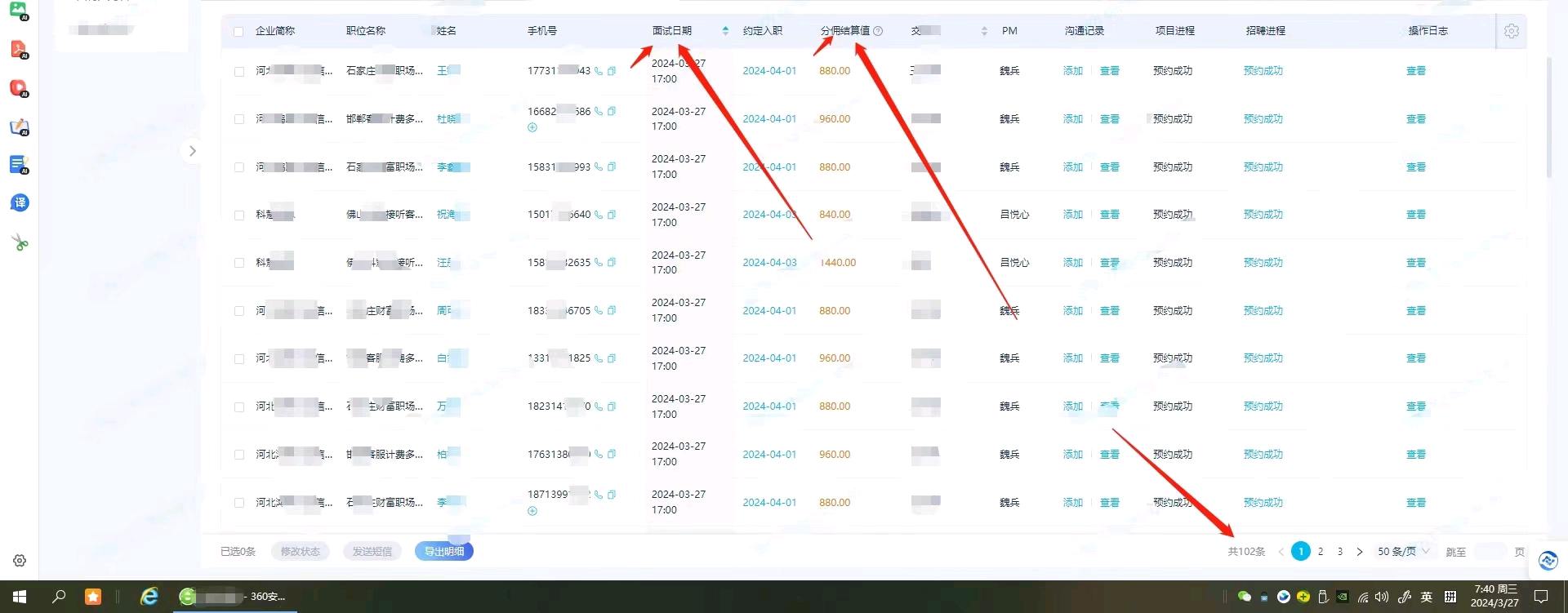This screenshot has width=1568, height=613.
Task: Tick checkbox for row with phone 1871399
Action: [239, 503]
